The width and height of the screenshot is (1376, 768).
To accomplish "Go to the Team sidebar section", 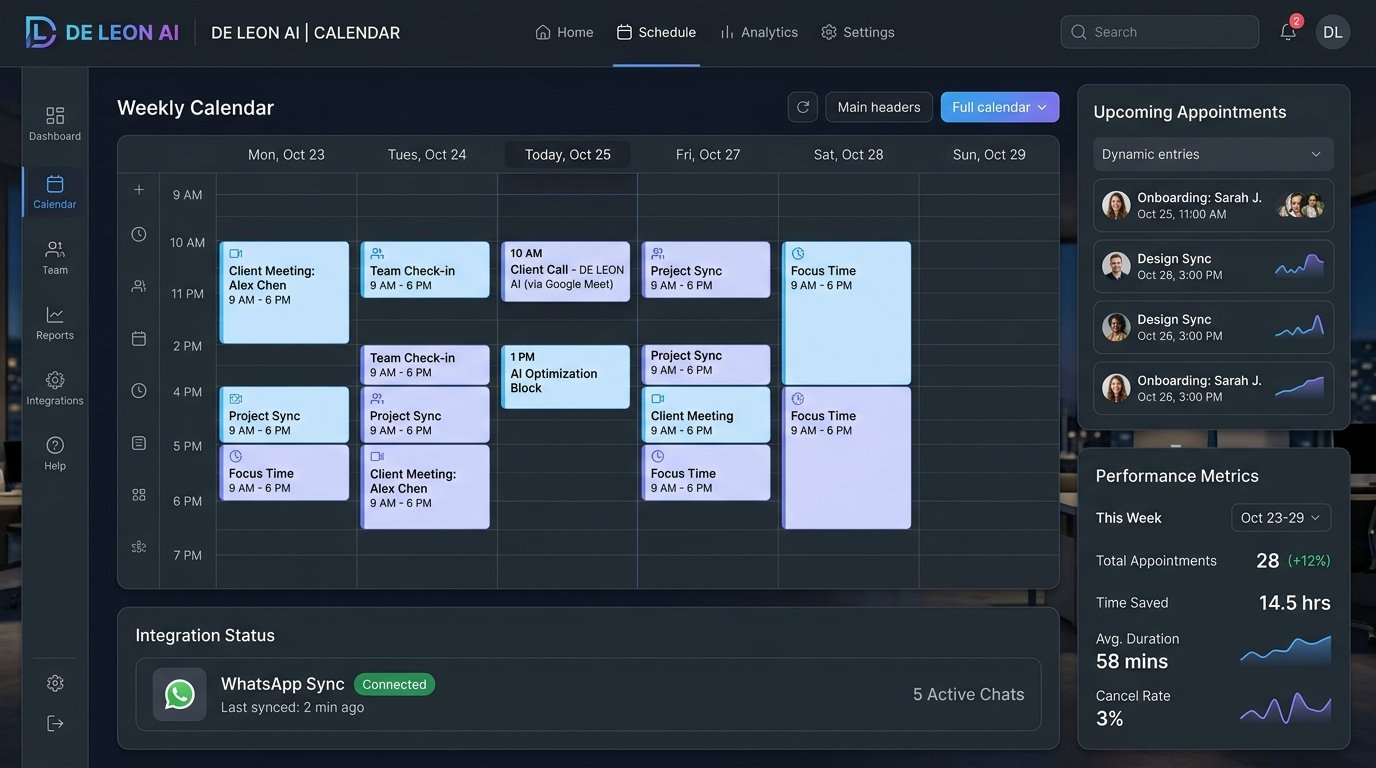I will coord(55,257).
